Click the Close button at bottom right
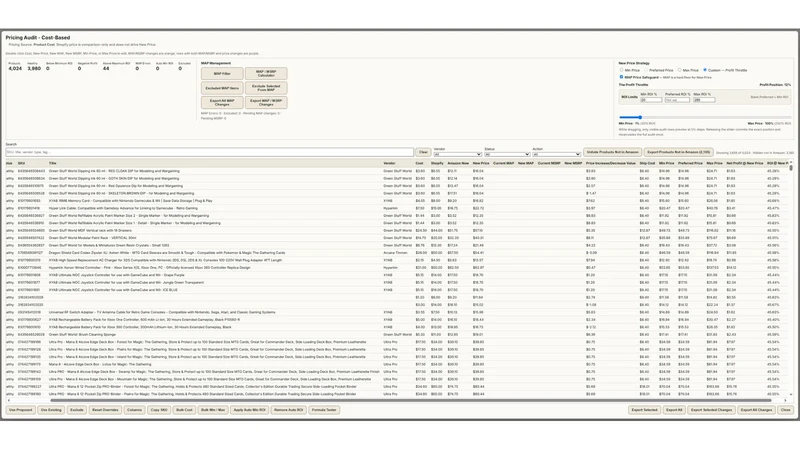800x450 pixels. 785,410
